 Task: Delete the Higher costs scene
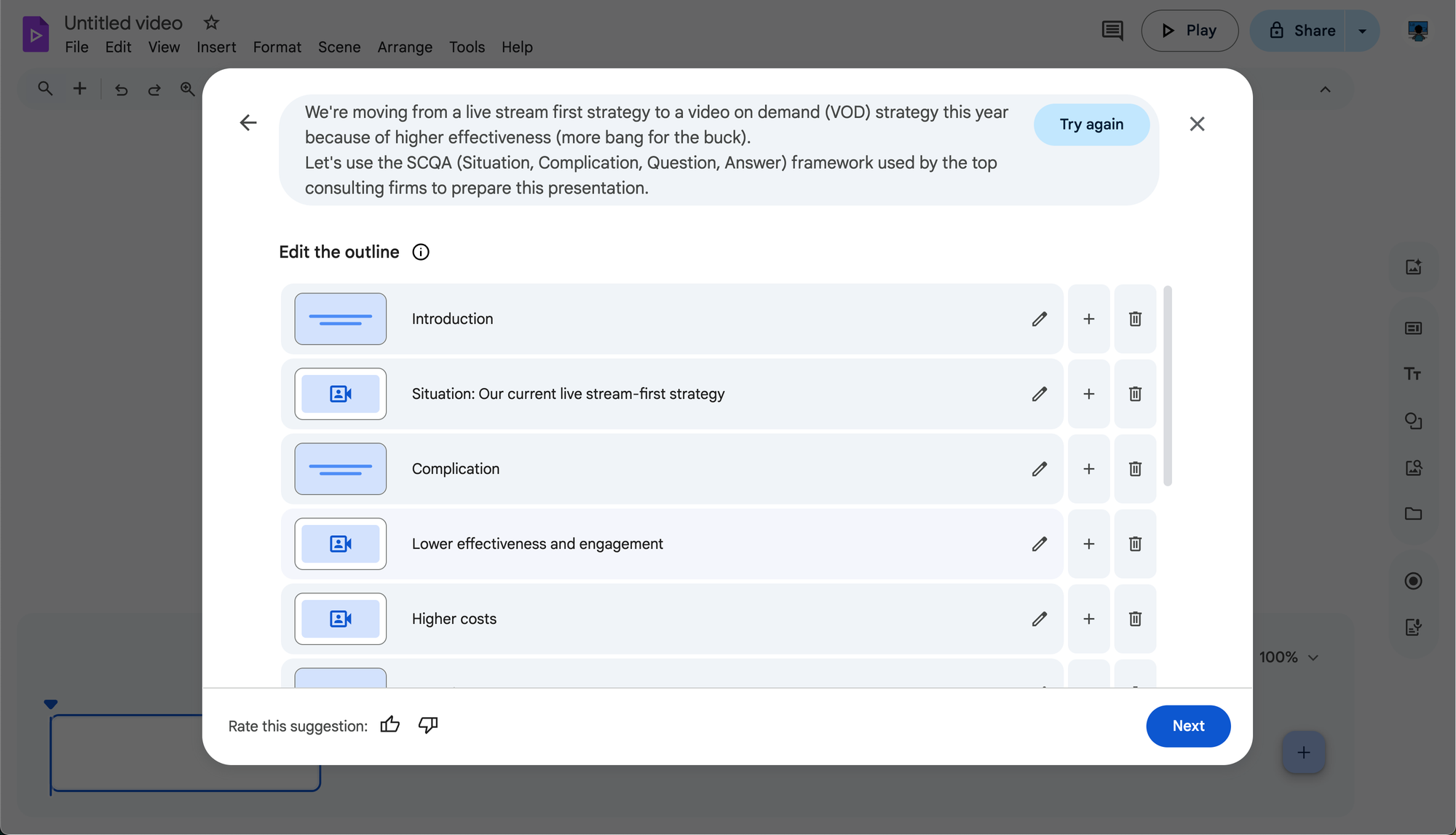1135,619
